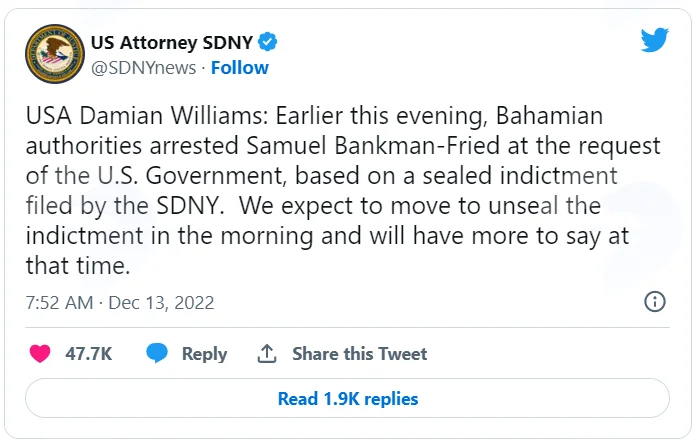
Task: Click the blue reply speech bubble icon
Action: [157, 353]
